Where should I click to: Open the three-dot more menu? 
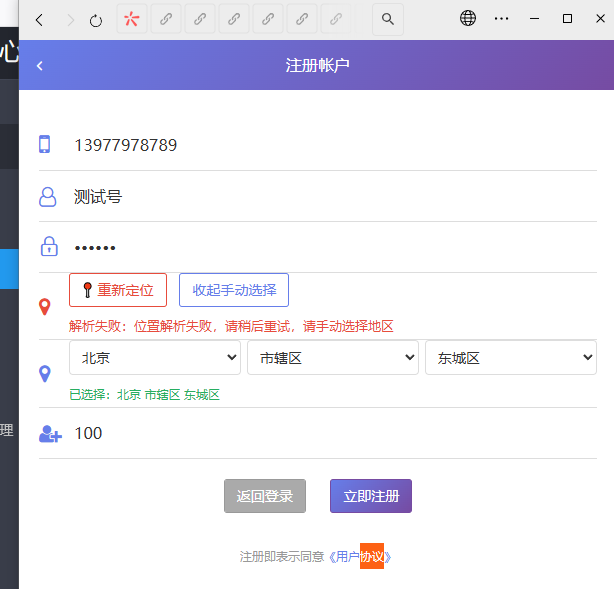[501, 18]
